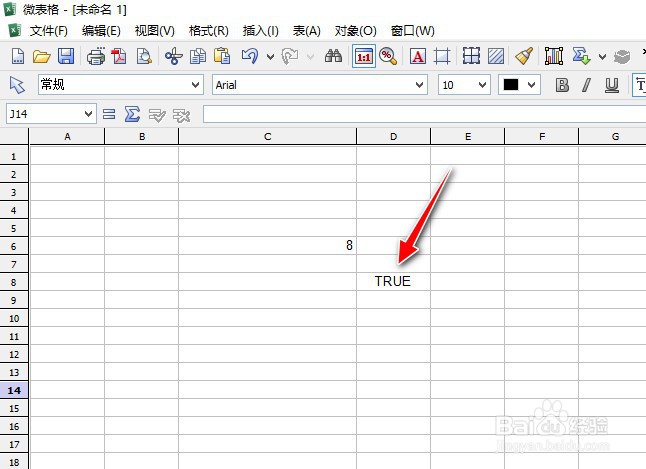Click the black font color swatch
This screenshot has height=469, width=646.
click(511, 85)
